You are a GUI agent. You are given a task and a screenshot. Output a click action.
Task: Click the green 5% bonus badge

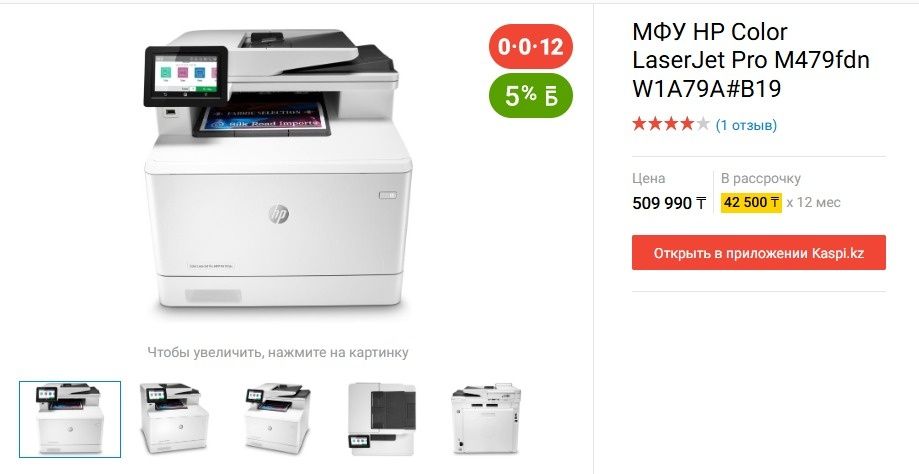pyautogui.click(x=530, y=96)
